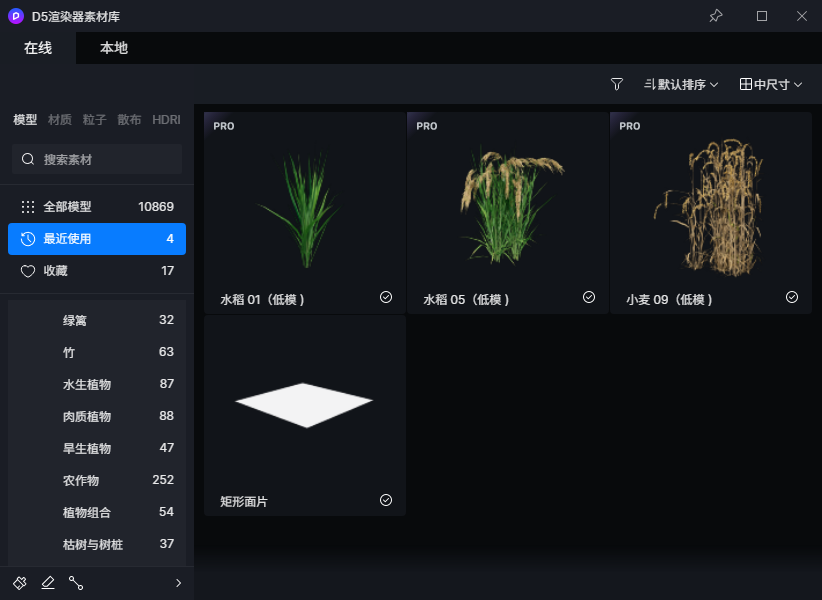Click the 水稻 01（低模）name label
822x600 pixels.
(x=263, y=300)
